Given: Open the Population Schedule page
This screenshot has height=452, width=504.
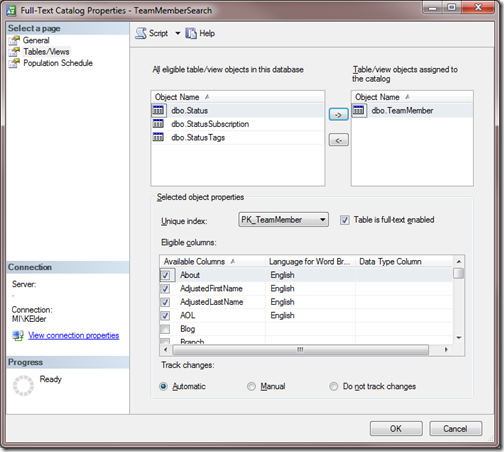Looking at the screenshot, I should [58, 63].
